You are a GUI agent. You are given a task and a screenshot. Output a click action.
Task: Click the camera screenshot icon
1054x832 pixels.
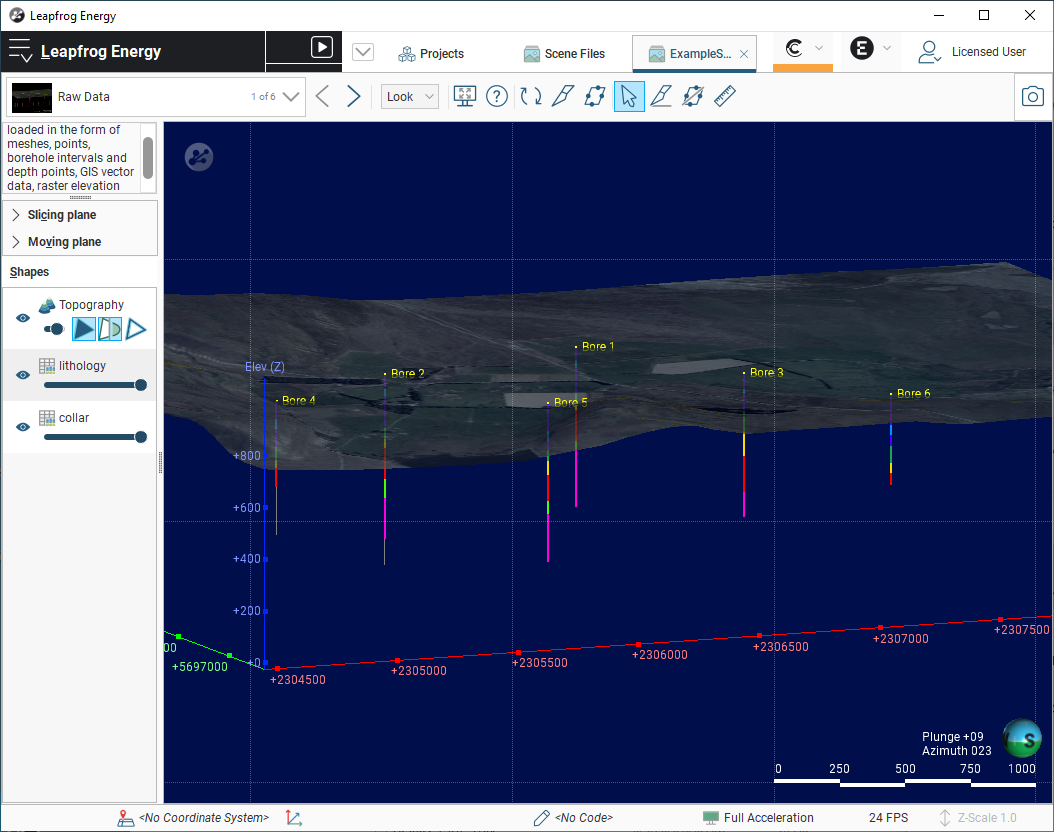coord(1032,96)
